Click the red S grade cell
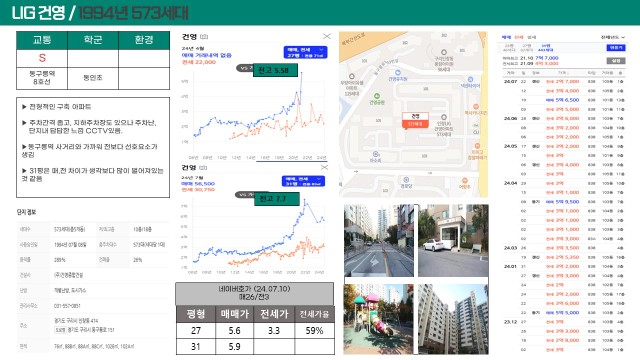This screenshot has width=640, height=360. coord(42,58)
